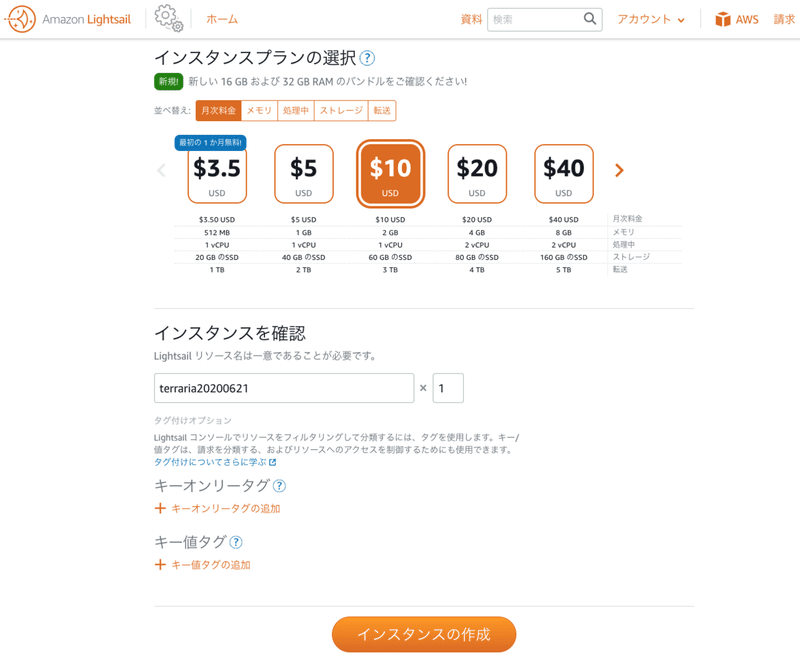Edit the instance count field
The width and height of the screenshot is (800, 656).
448,388
